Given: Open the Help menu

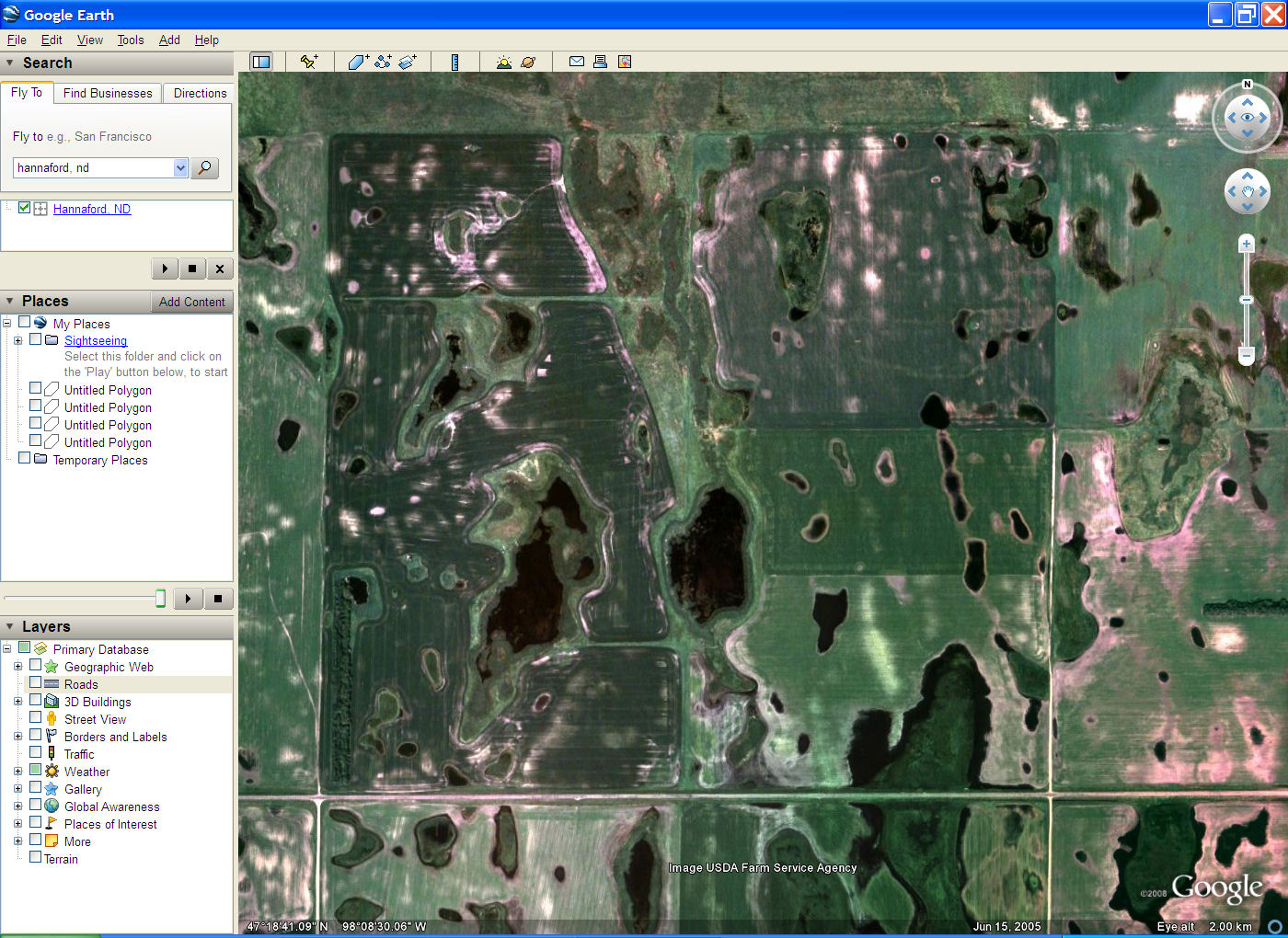Looking at the screenshot, I should [207, 40].
